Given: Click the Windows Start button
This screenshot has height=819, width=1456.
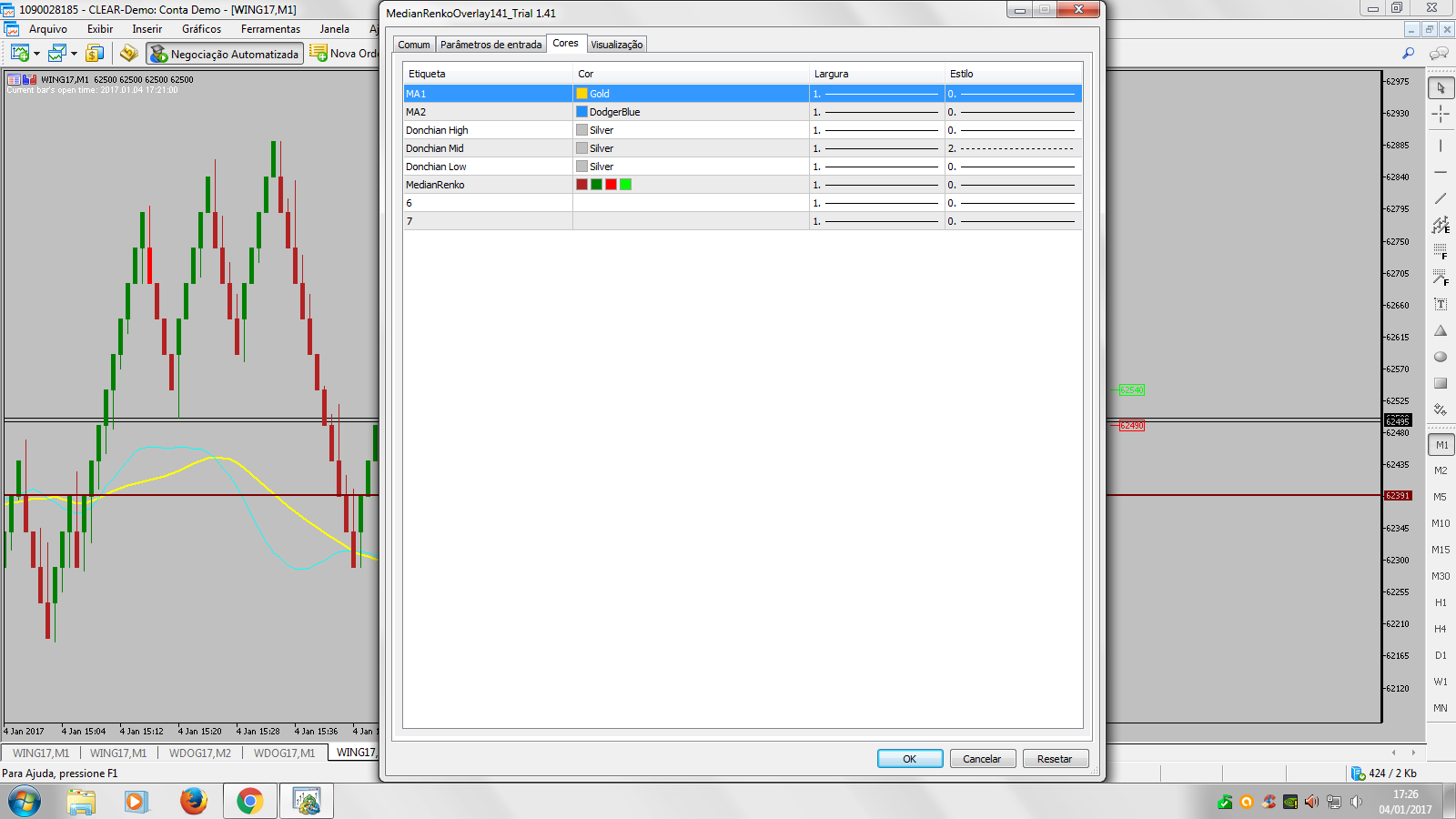Looking at the screenshot, I should pos(25,802).
